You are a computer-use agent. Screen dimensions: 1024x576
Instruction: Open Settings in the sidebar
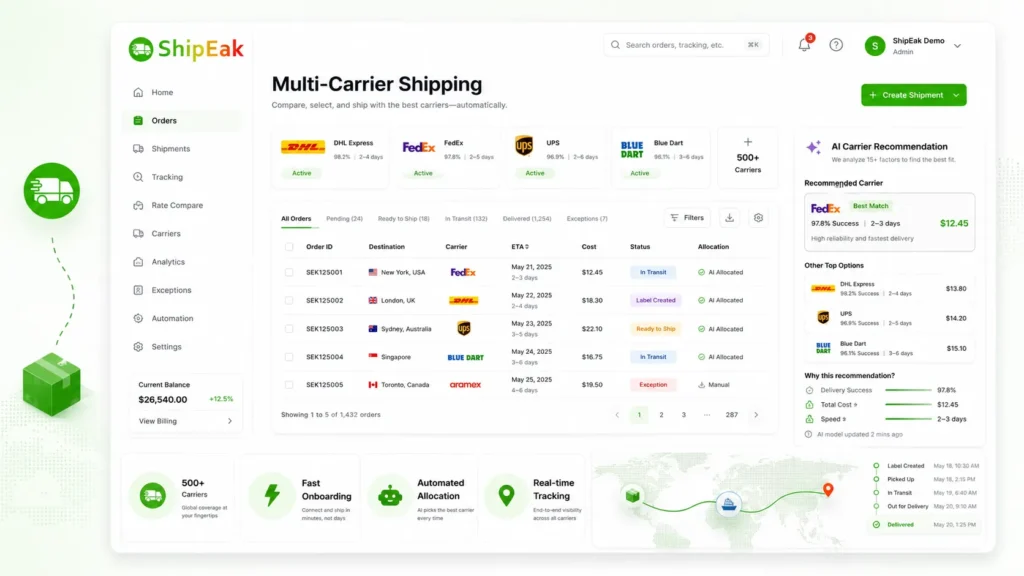[x=182, y=347]
